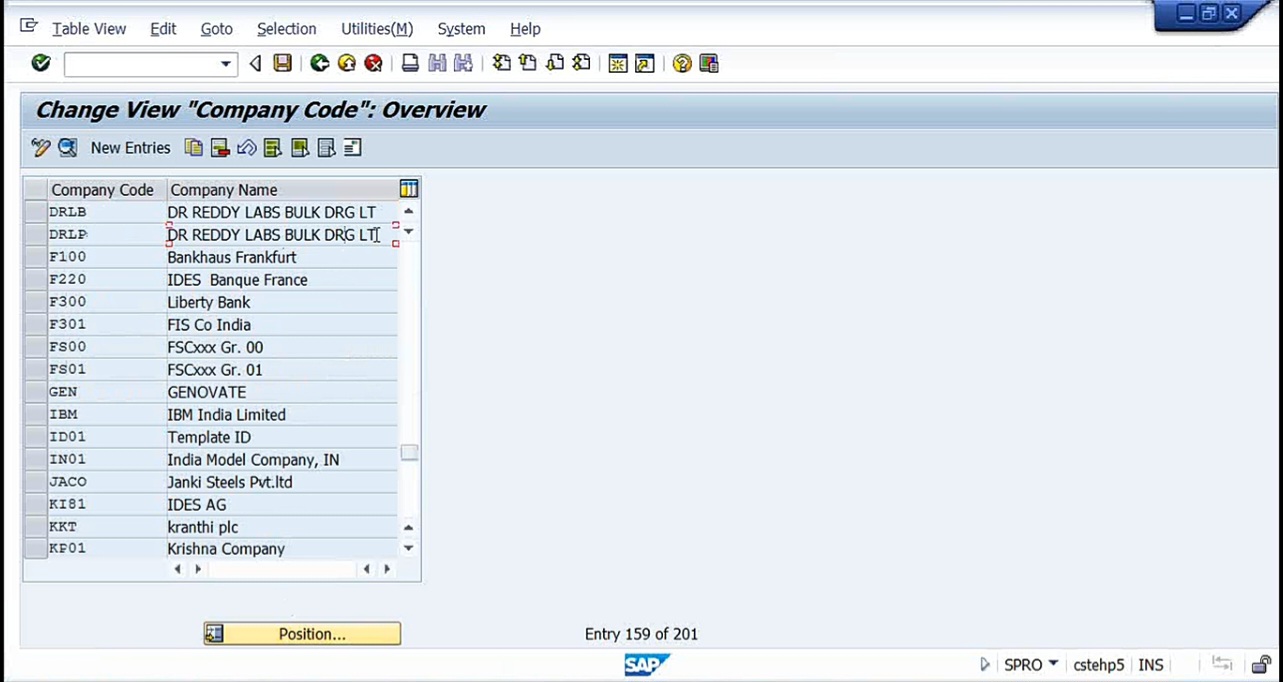Click the vertical scrollbar thumb of table
This screenshot has width=1283, height=682.
pos(409,452)
